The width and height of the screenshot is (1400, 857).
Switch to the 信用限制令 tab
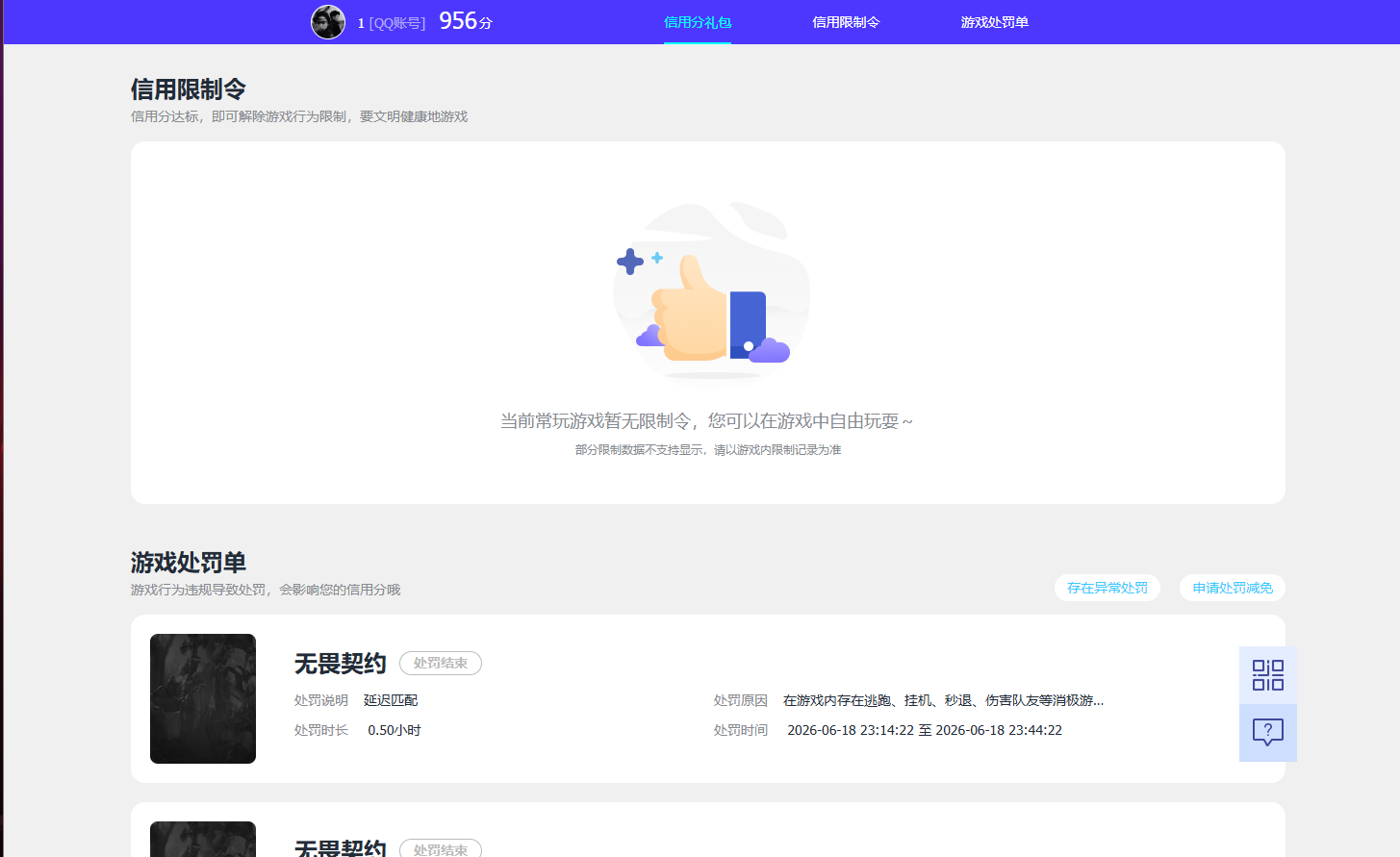tap(846, 22)
